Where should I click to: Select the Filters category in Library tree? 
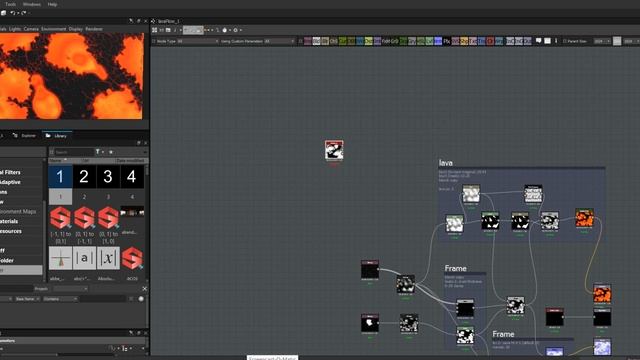pos(10,172)
